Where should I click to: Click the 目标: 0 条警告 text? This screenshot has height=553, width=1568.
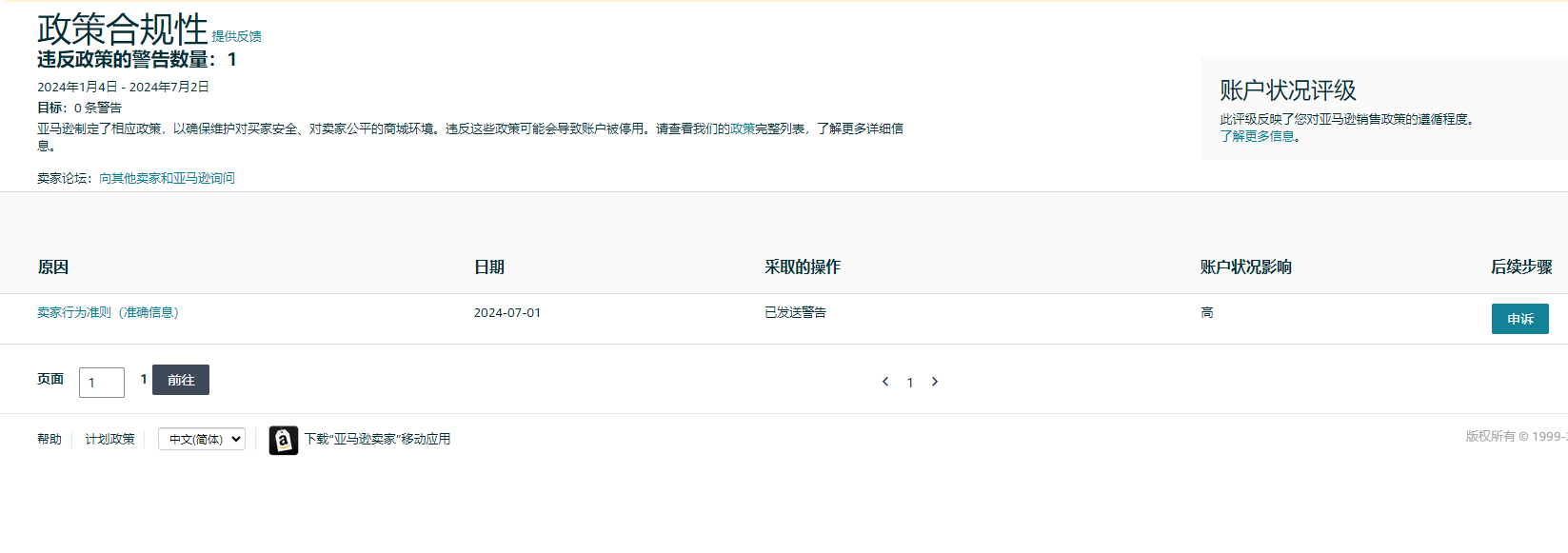pos(79,108)
